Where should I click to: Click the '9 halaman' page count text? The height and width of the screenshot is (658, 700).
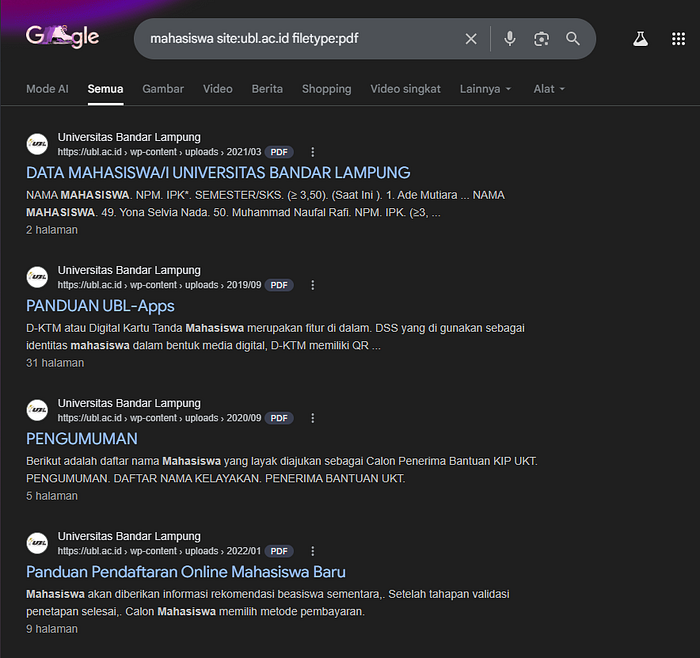click(52, 629)
